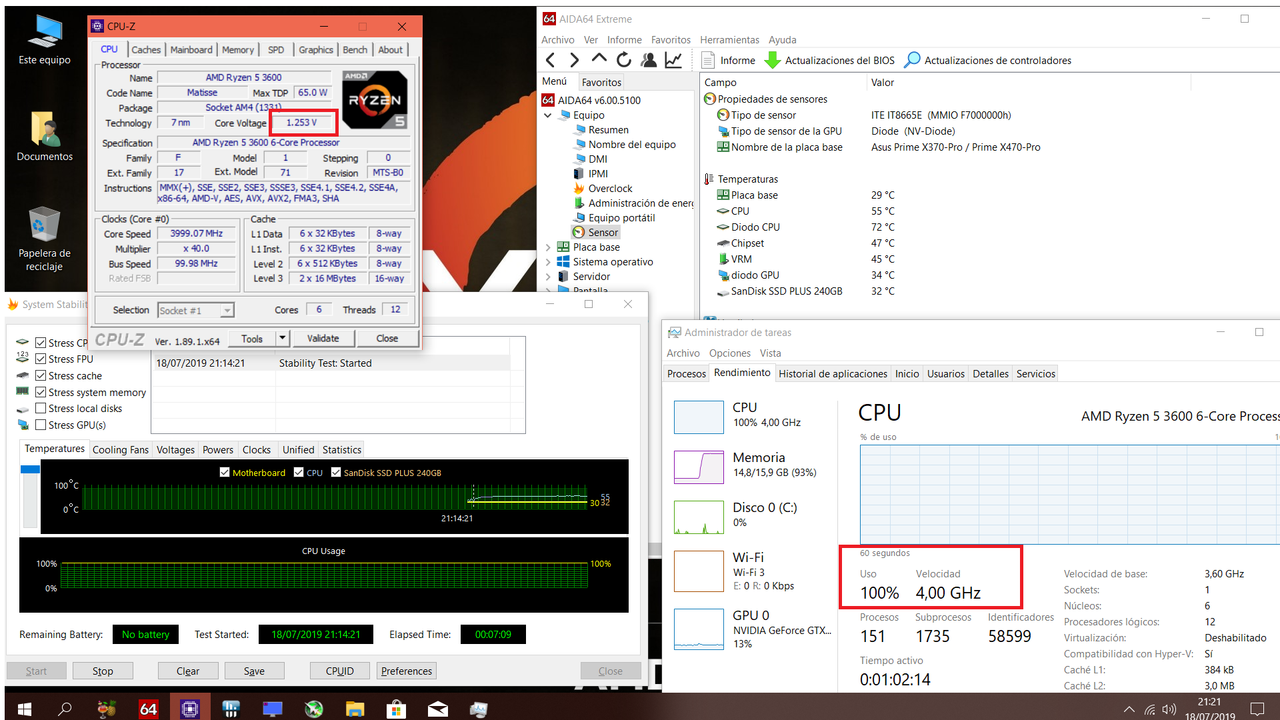Enable Stress GPU(s) option
This screenshot has width=1280, height=720.
[41, 425]
